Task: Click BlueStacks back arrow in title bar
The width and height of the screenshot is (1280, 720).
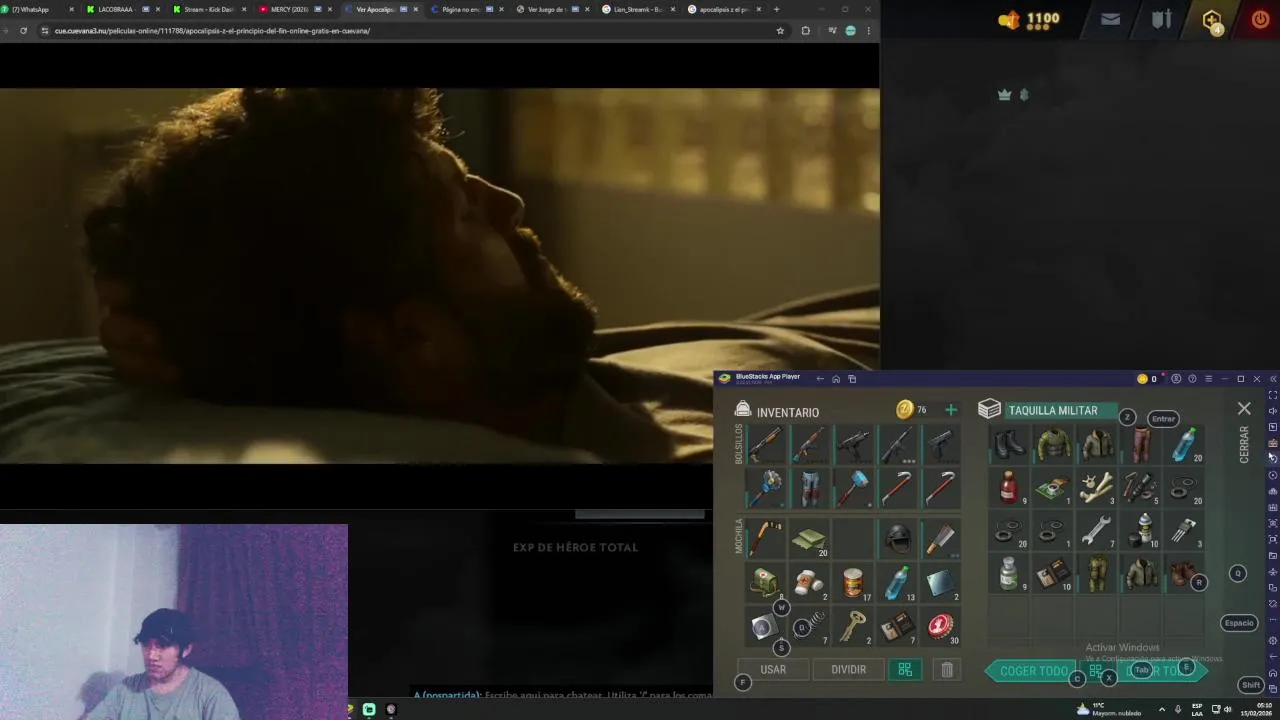Action: [820, 379]
